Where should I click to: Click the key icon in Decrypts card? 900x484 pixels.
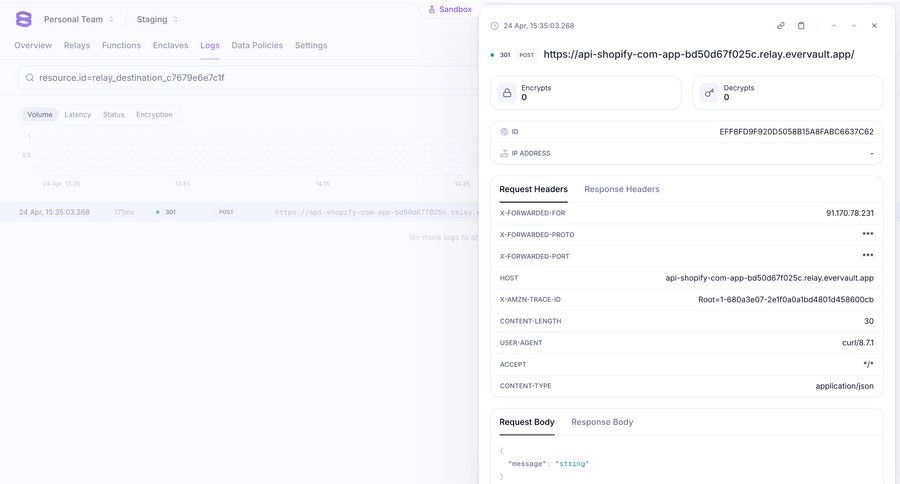coord(709,93)
